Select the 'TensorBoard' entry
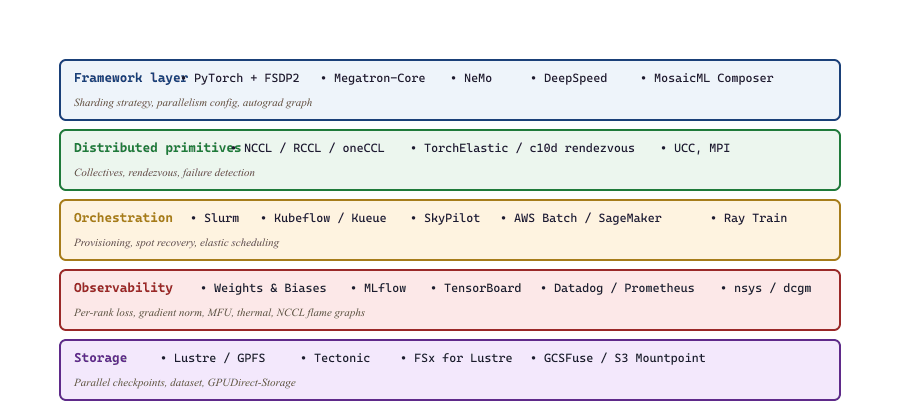 [483, 288]
